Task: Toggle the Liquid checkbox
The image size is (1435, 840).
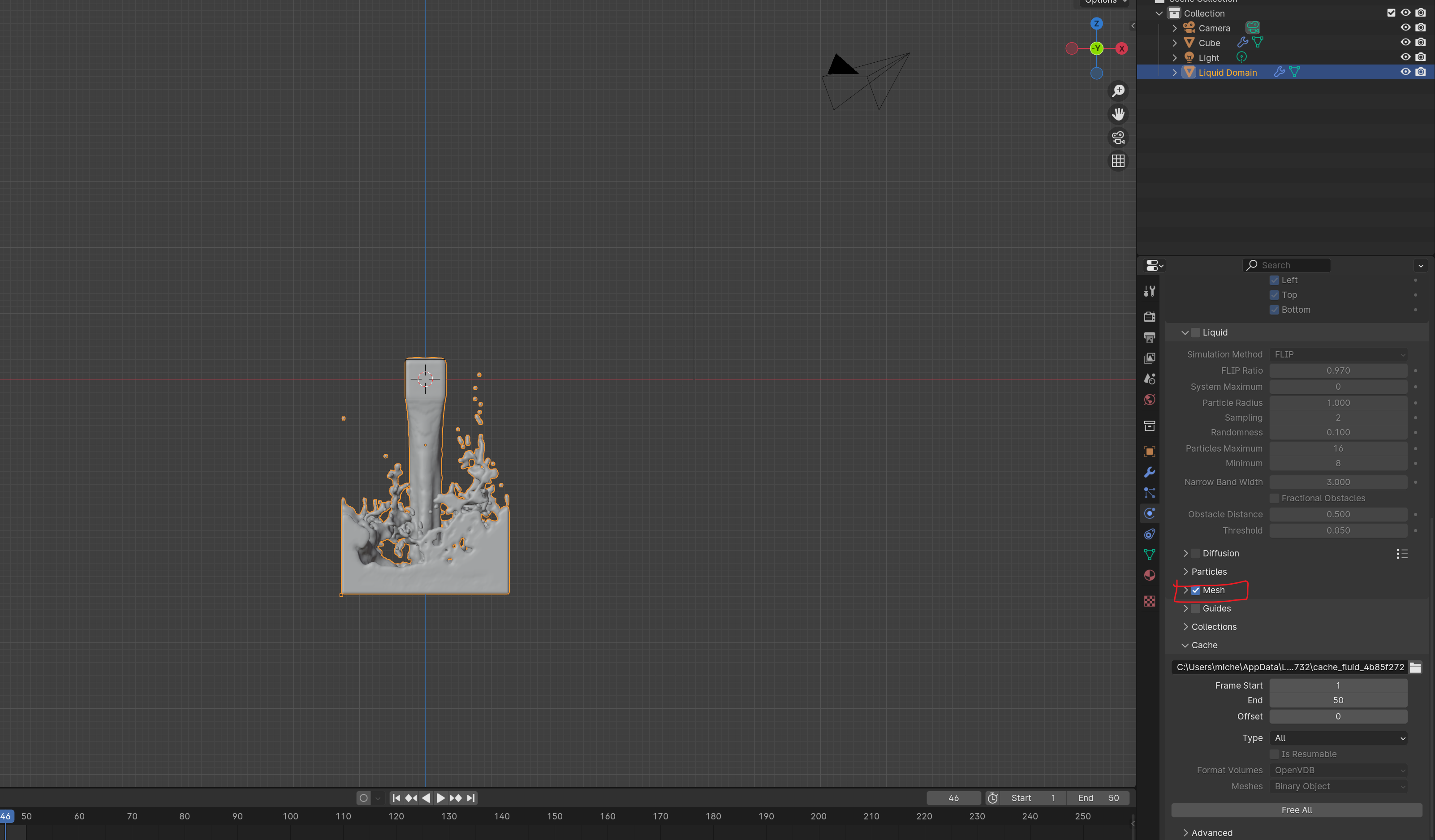Action: pos(1195,332)
